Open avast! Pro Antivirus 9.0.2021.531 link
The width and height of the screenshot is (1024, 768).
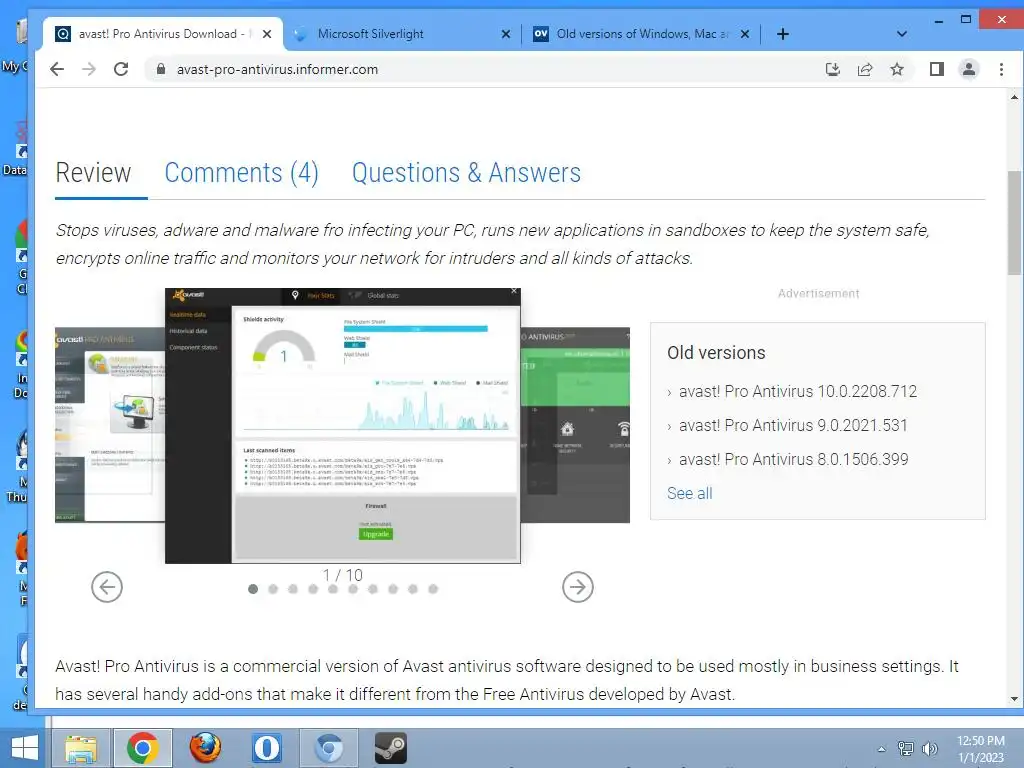point(793,425)
